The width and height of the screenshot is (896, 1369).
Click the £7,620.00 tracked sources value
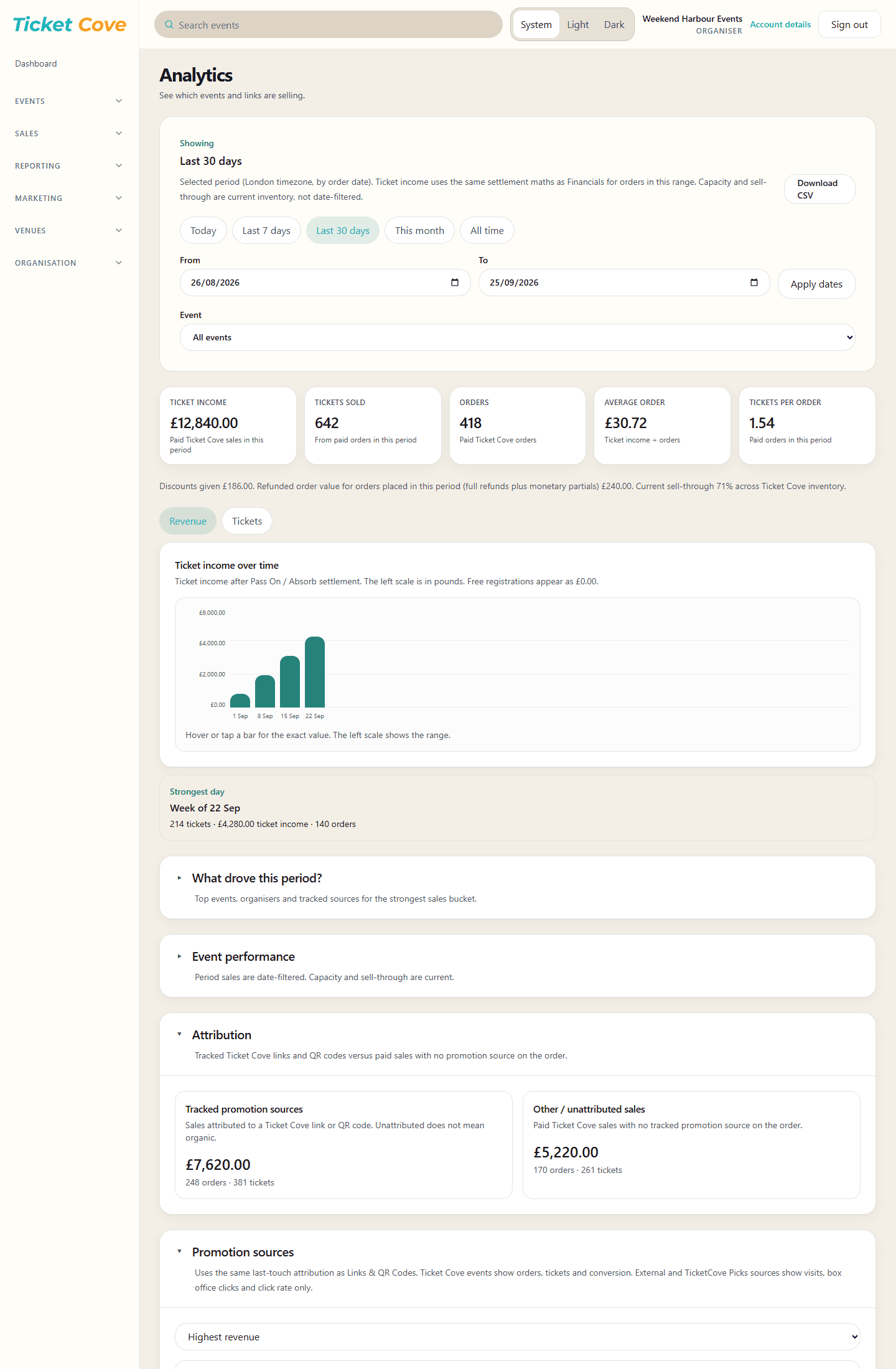tap(218, 1165)
